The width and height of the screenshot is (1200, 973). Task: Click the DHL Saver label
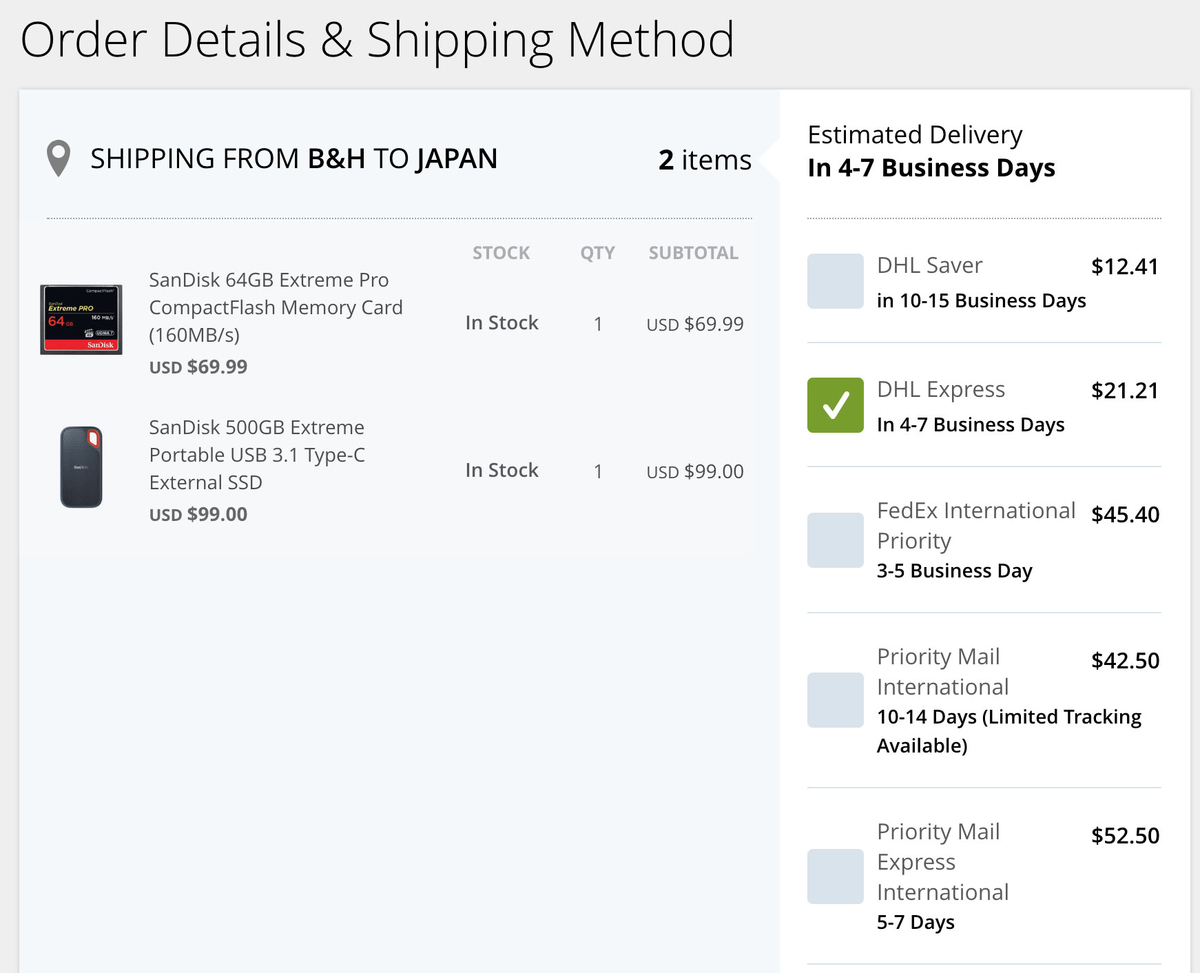(x=929, y=265)
